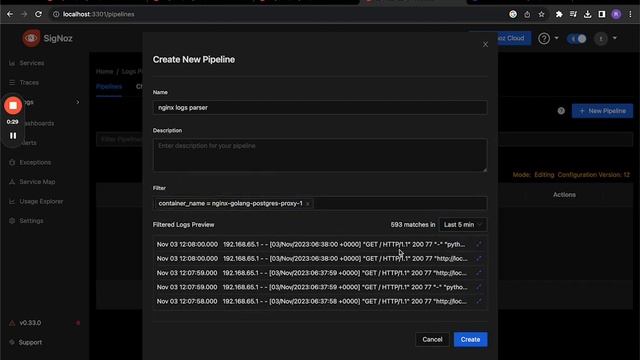
Task: Bookmark the page with the star icon
Action: point(541,14)
